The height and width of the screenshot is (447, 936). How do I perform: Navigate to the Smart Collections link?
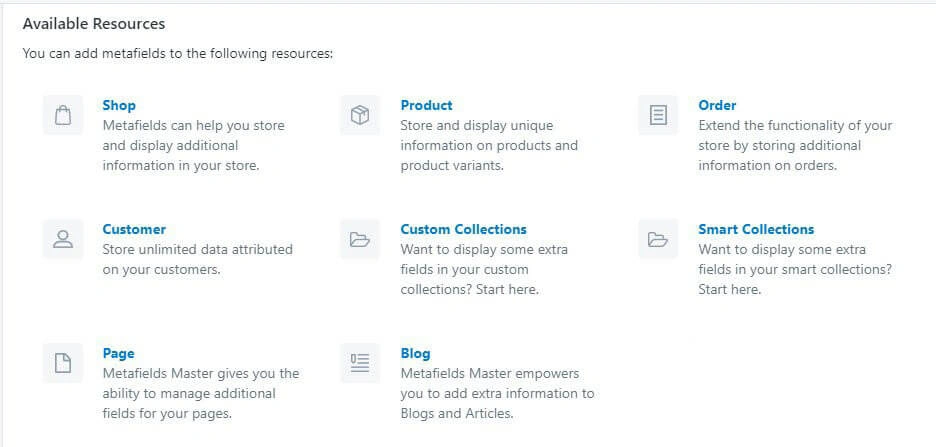click(x=756, y=229)
